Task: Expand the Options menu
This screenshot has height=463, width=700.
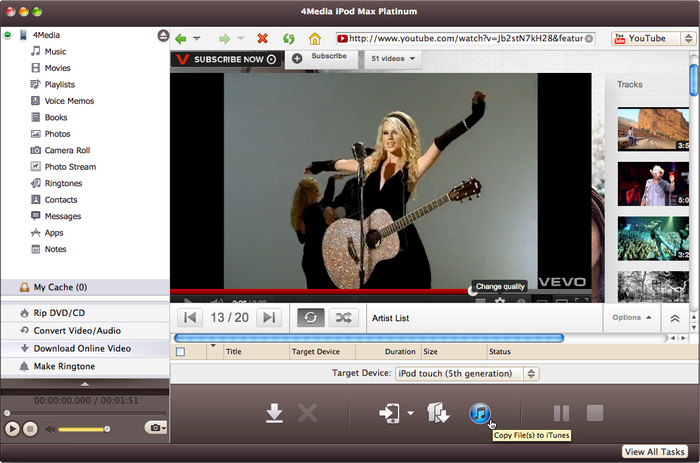Action: 631,317
